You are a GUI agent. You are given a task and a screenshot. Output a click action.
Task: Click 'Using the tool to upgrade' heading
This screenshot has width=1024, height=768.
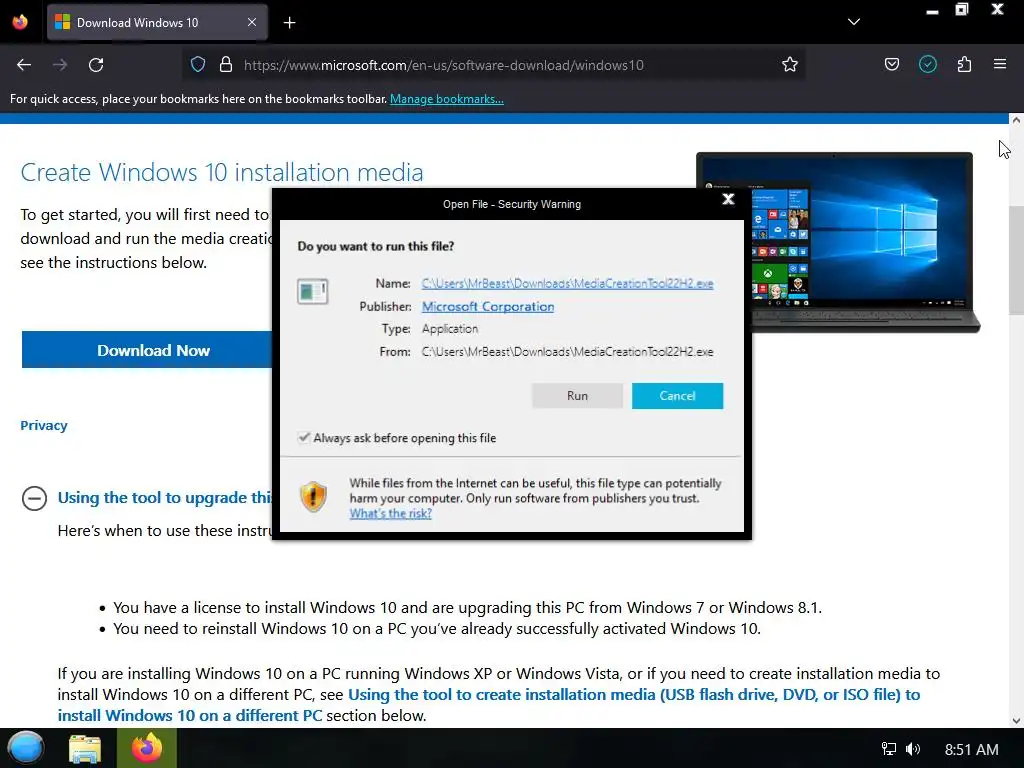(x=165, y=498)
